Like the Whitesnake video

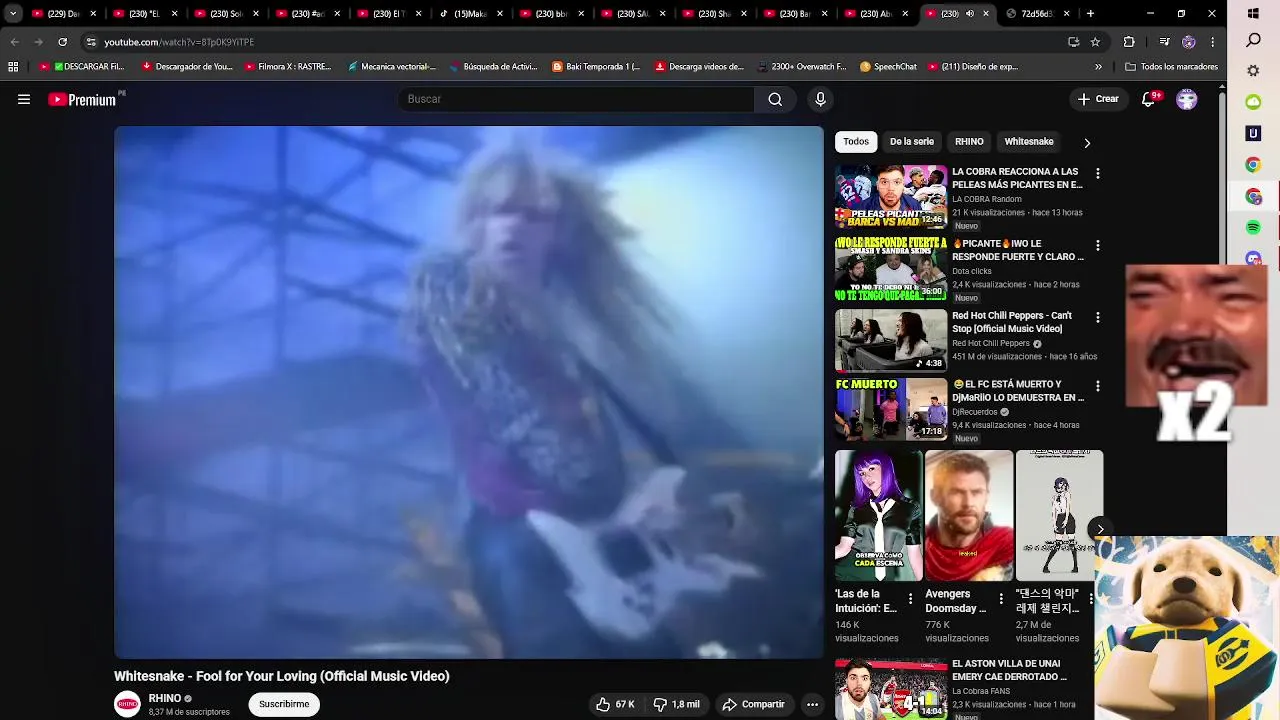pos(615,704)
